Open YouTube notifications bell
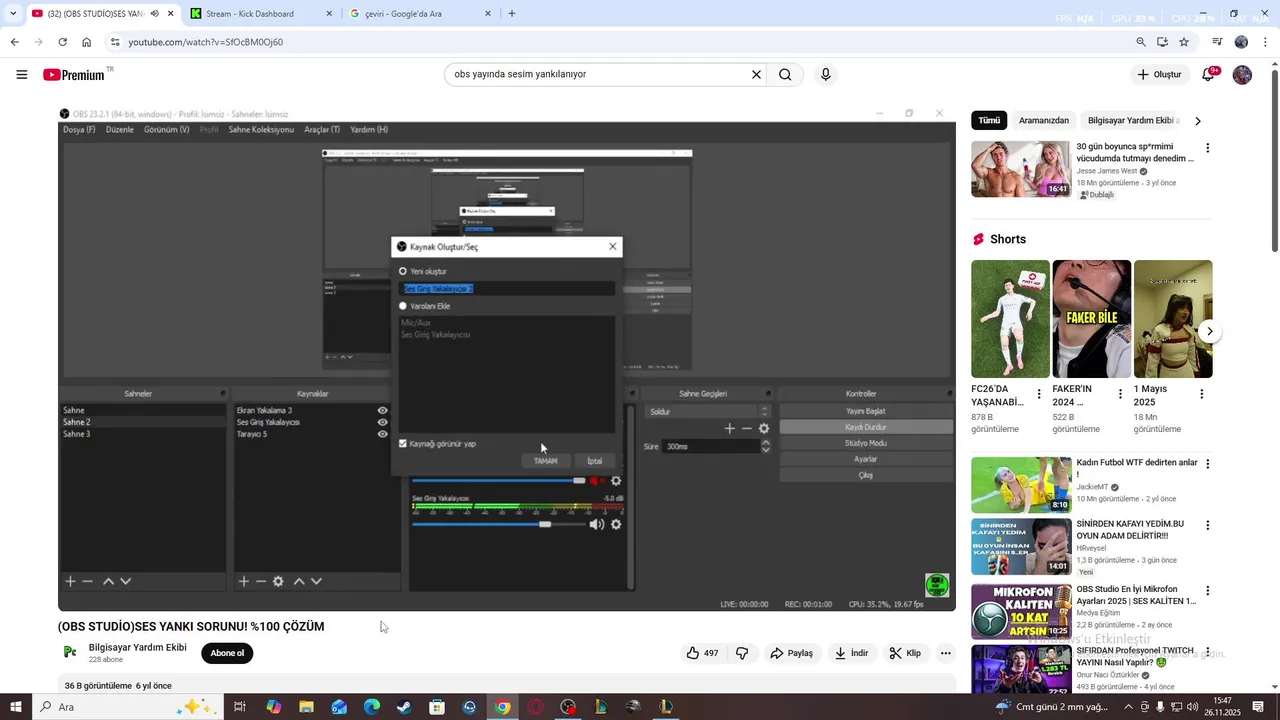 [1208, 75]
